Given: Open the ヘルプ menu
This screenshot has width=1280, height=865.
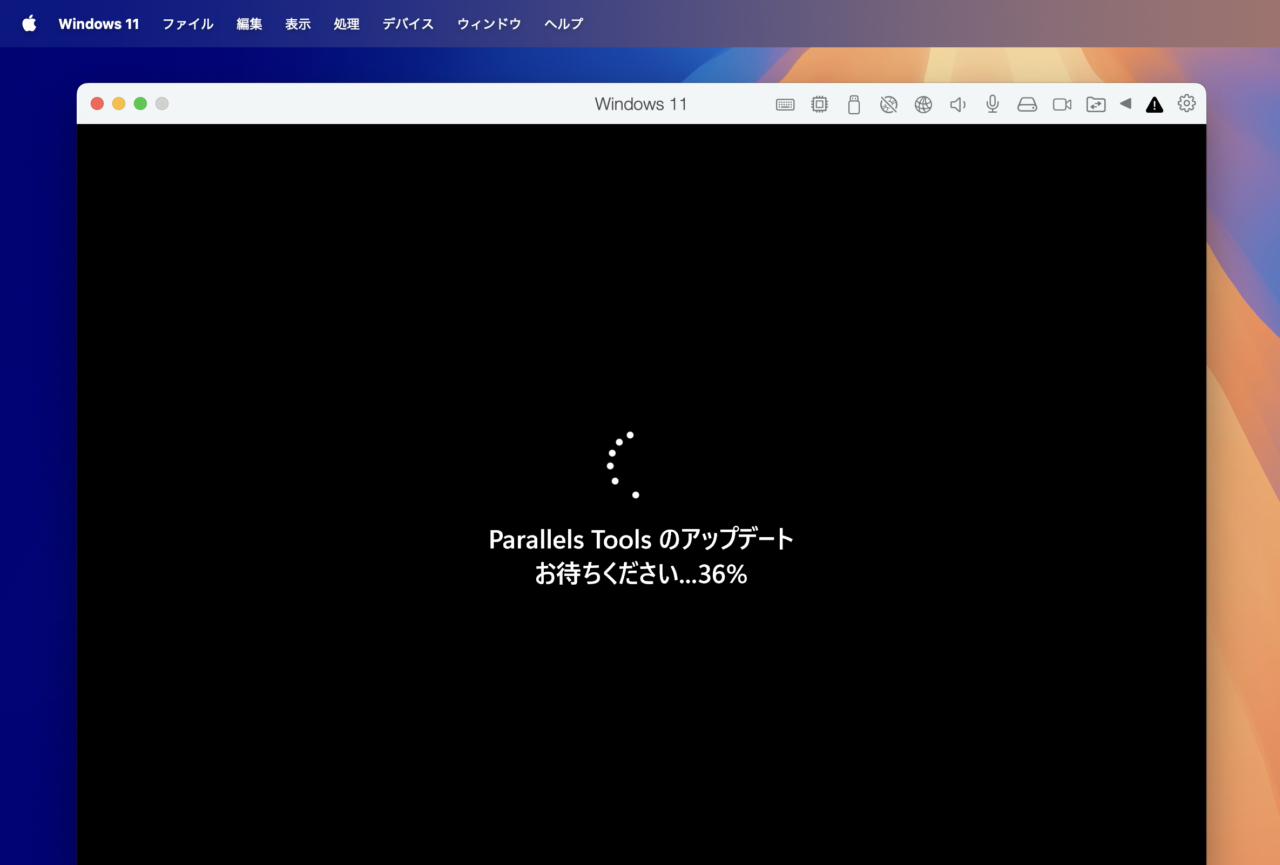Looking at the screenshot, I should [564, 24].
